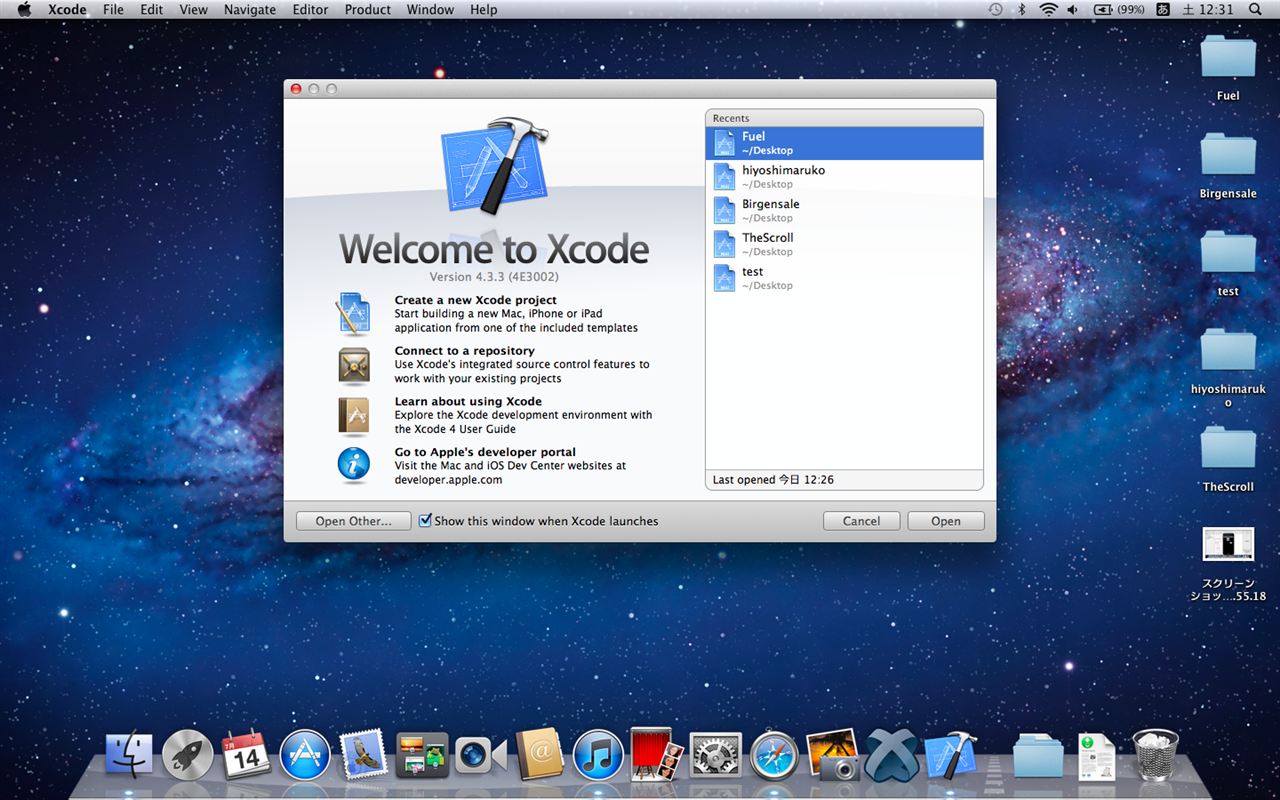Click the Connect to a repository safe icon
Viewport: 1280px width, 800px height.
point(354,365)
